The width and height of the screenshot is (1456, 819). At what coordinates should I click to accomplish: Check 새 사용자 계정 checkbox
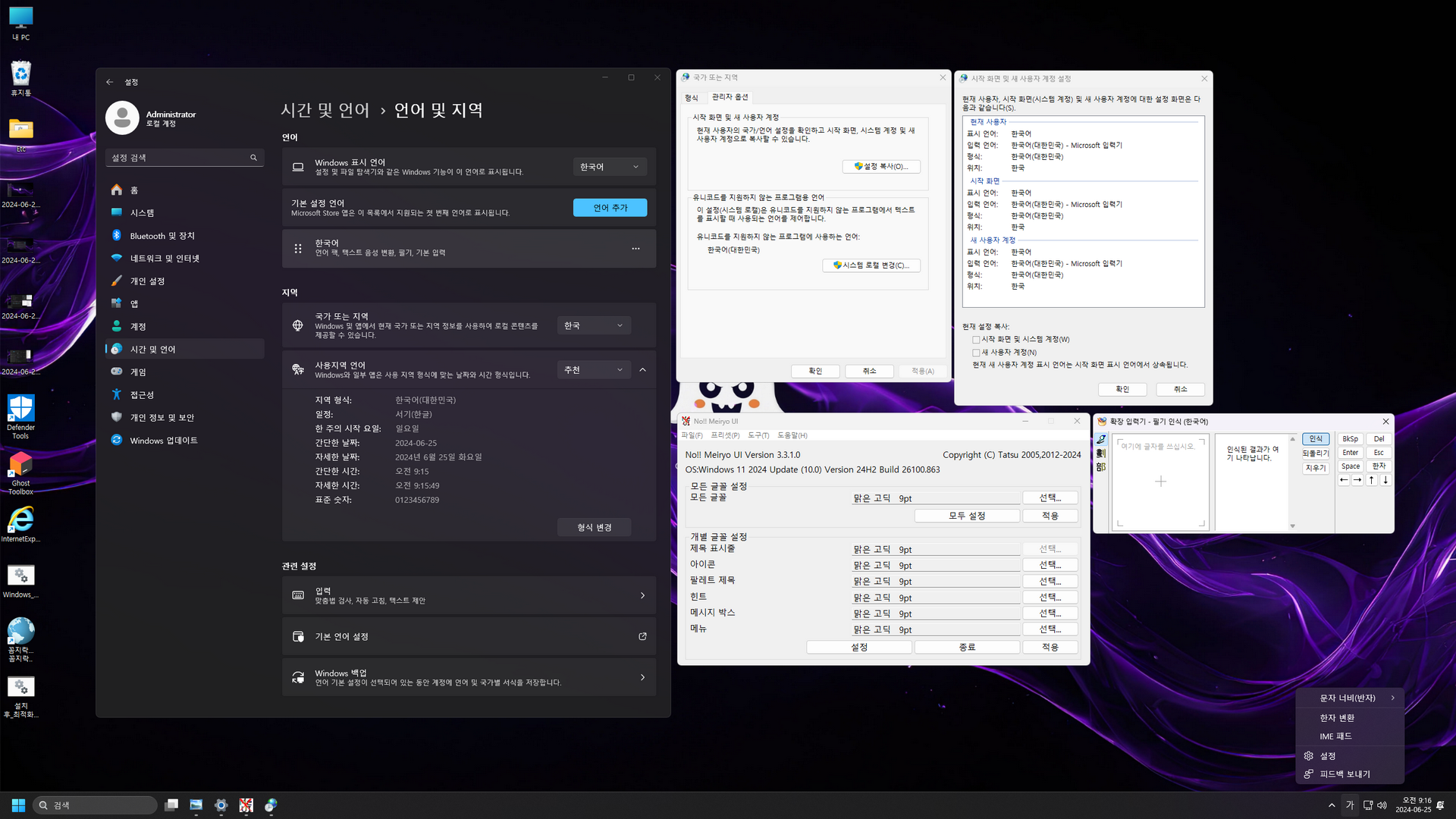(x=976, y=353)
